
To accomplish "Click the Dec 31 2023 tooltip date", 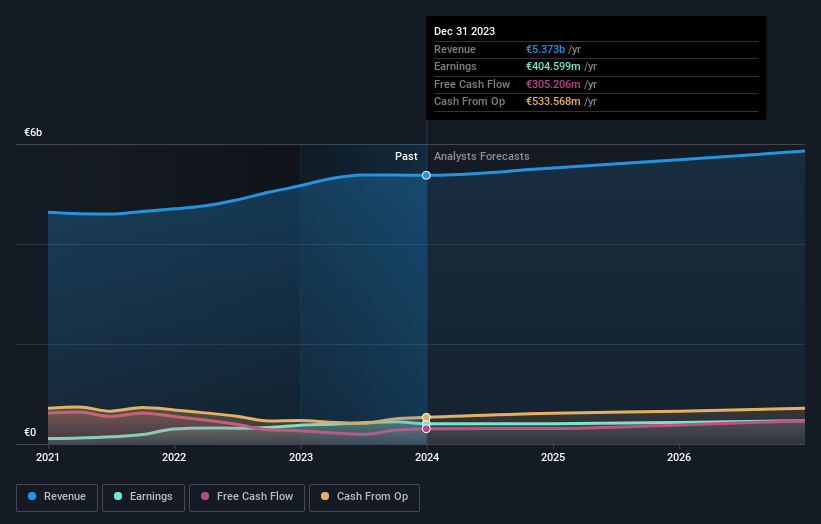I will point(464,31).
